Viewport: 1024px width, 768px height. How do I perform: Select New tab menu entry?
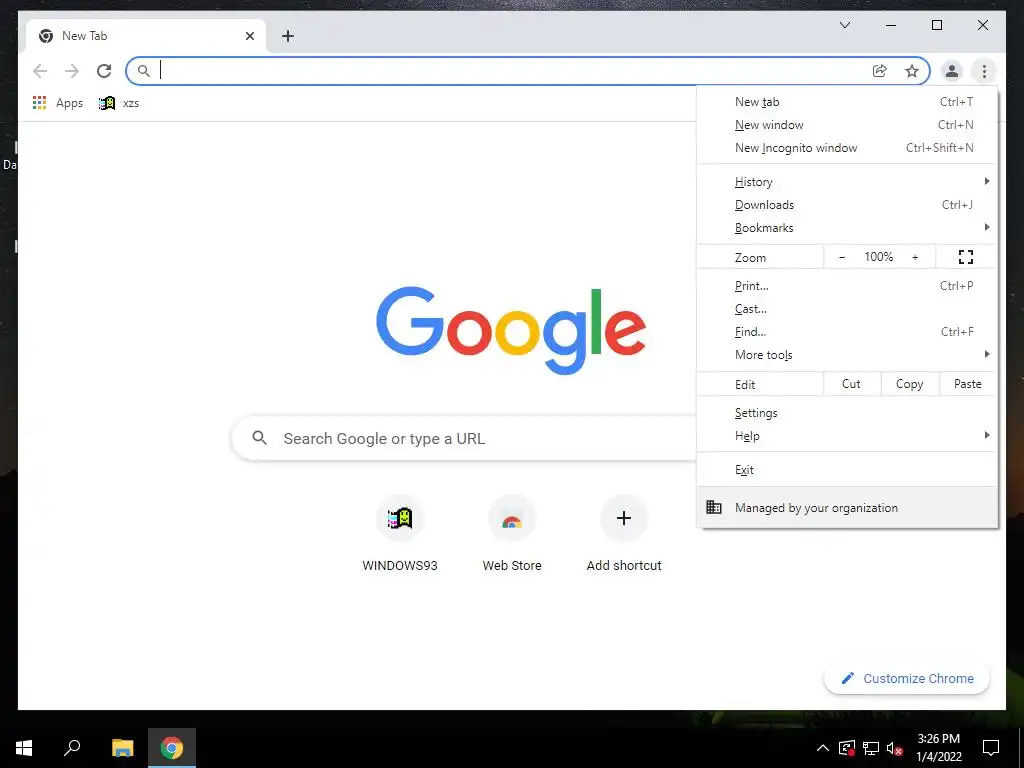click(x=847, y=102)
